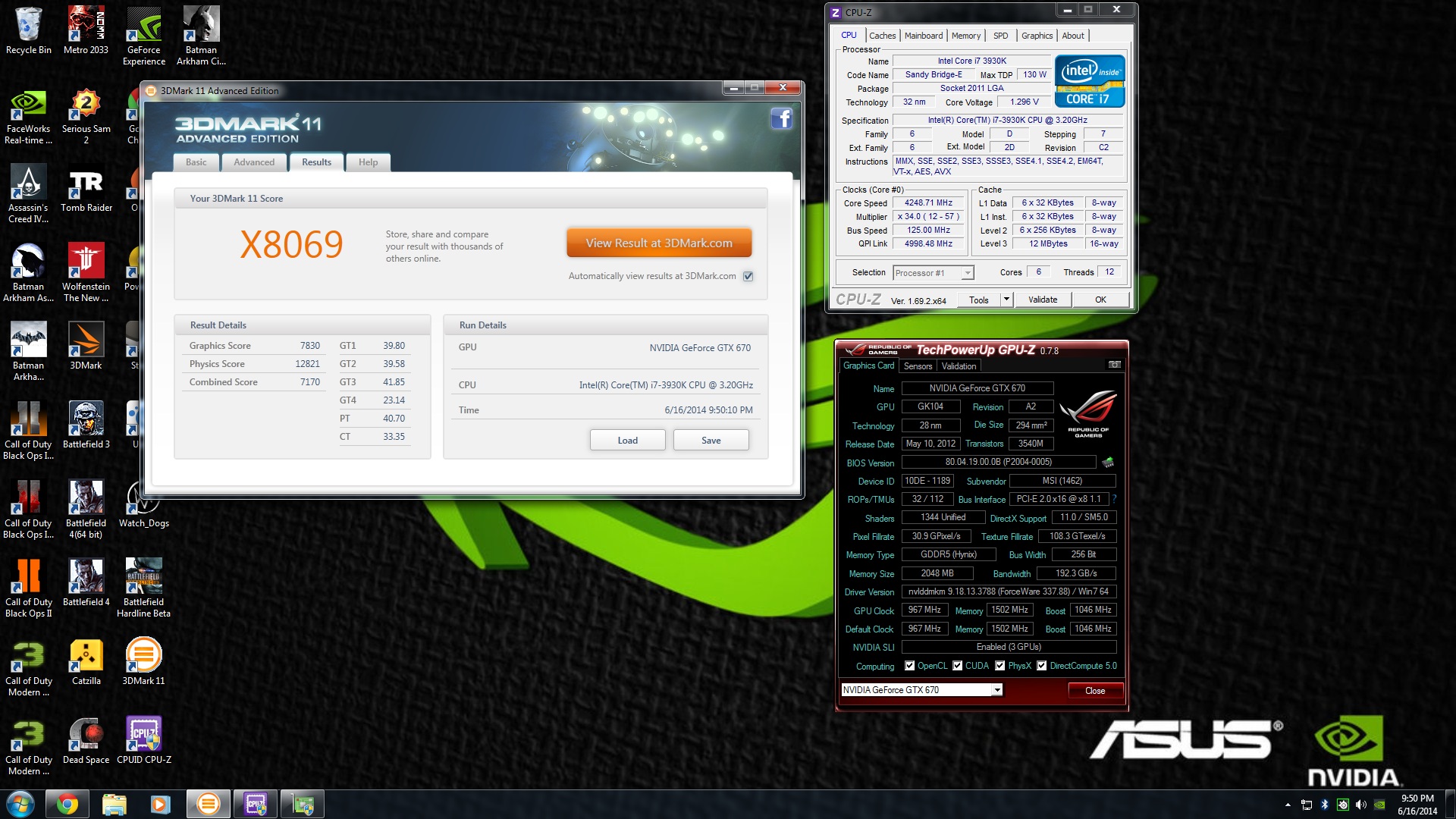This screenshot has width=1456, height=819.
Task: Launch the Metro 2033 desktop shortcut
Action: [86, 30]
